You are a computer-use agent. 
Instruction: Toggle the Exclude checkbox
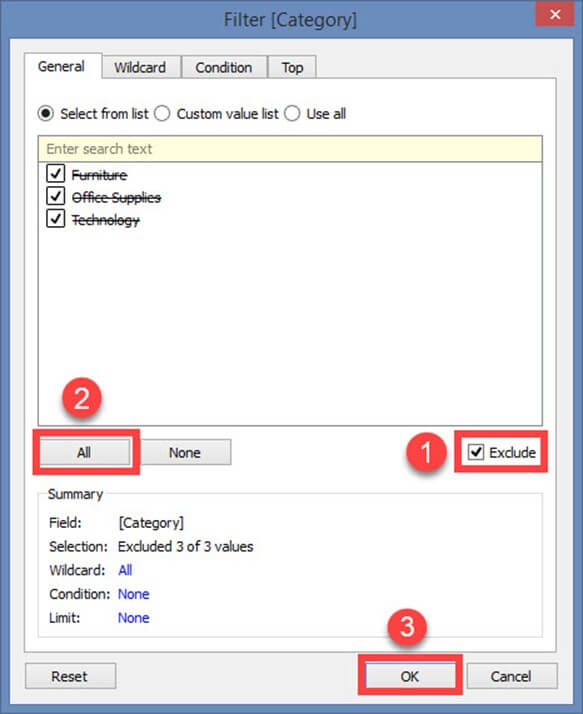tap(476, 452)
